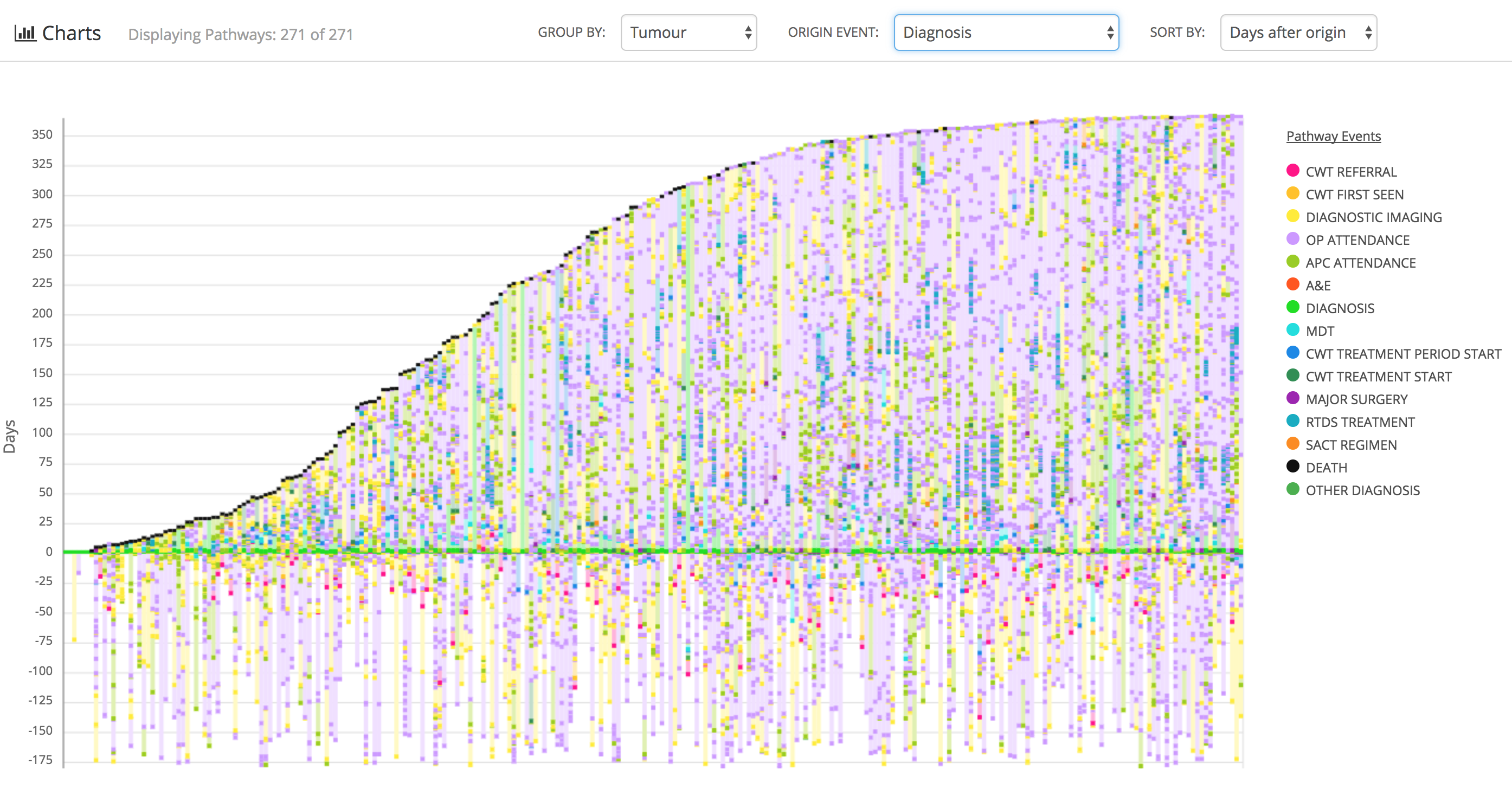Click the blue CWT TREATMENT PERIOD START dot
The width and height of the screenshot is (1512, 803).
[x=1292, y=353]
